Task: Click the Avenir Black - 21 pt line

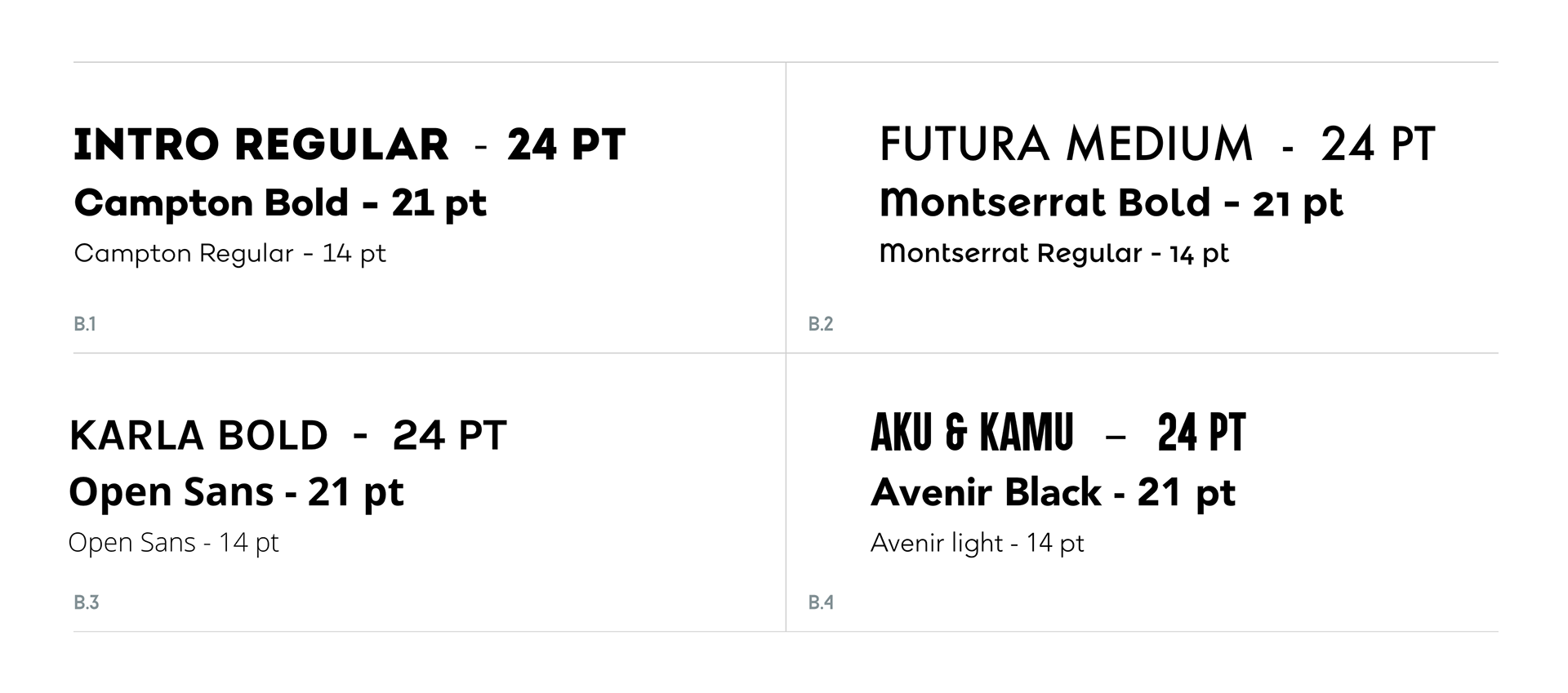Action: tap(1053, 493)
